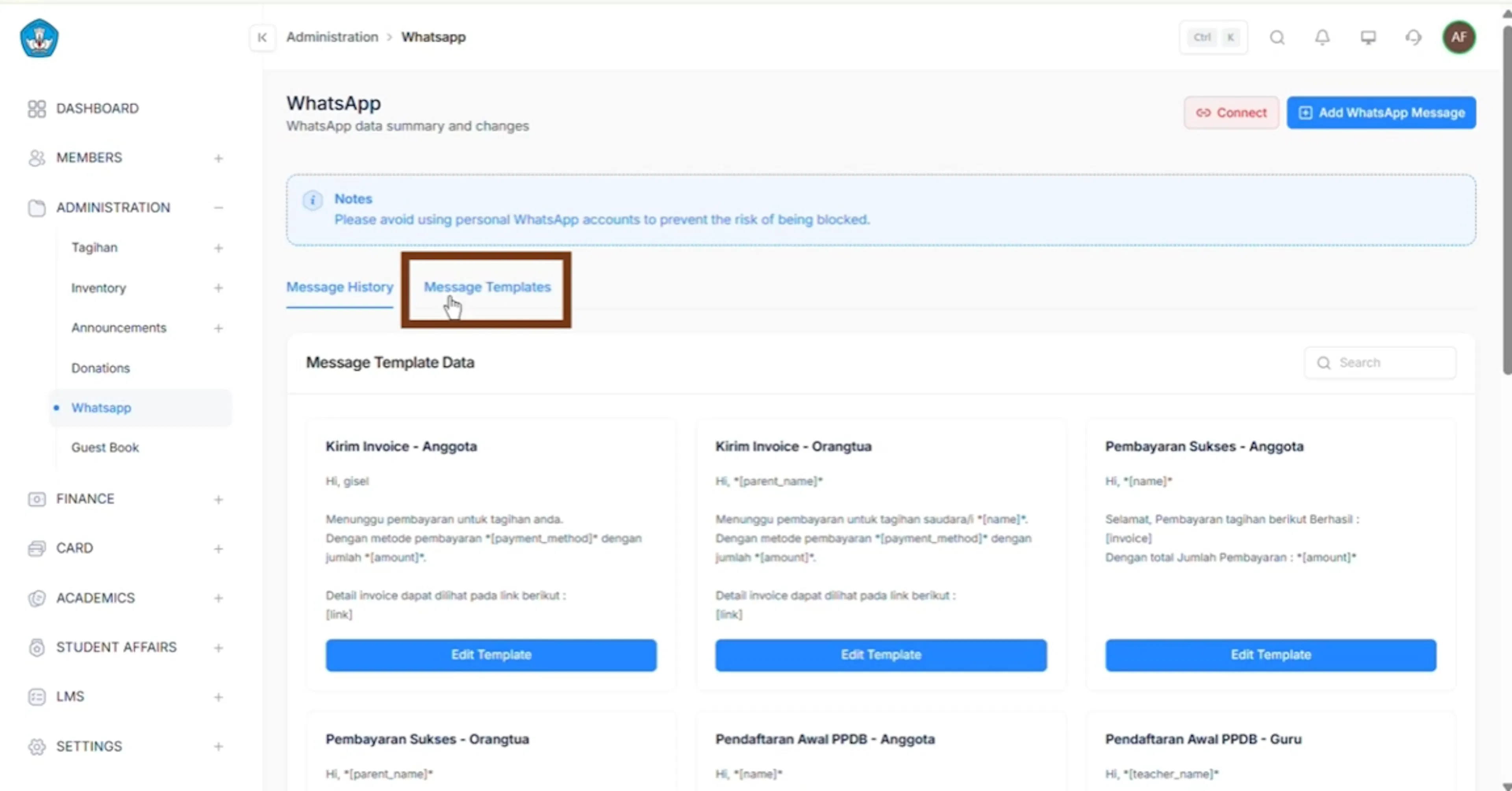The width and height of the screenshot is (1512, 791).
Task: Open the notifications bell icon
Action: (1322, 37)
